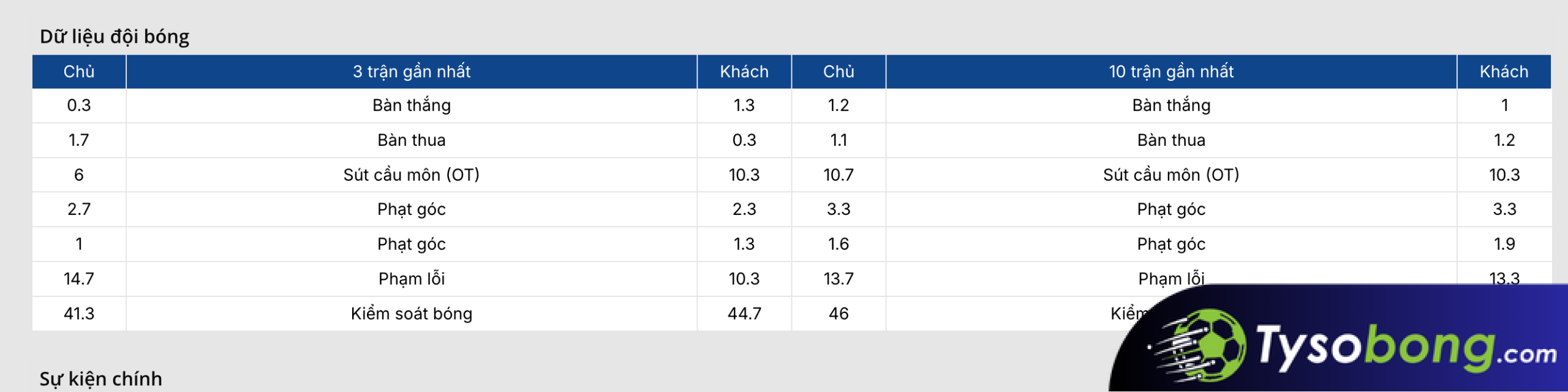Image resolution: width=1568 pixels, height=392 pixels.
Task: Click the 14.7 fouls value
Action: [79, 279]
